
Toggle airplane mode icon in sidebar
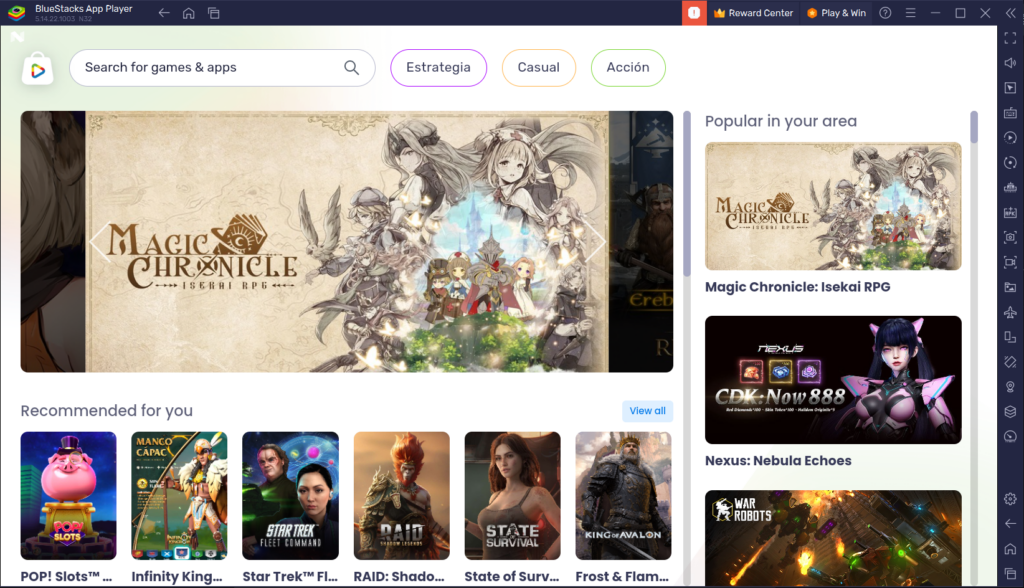click(x=1010, y=312)
